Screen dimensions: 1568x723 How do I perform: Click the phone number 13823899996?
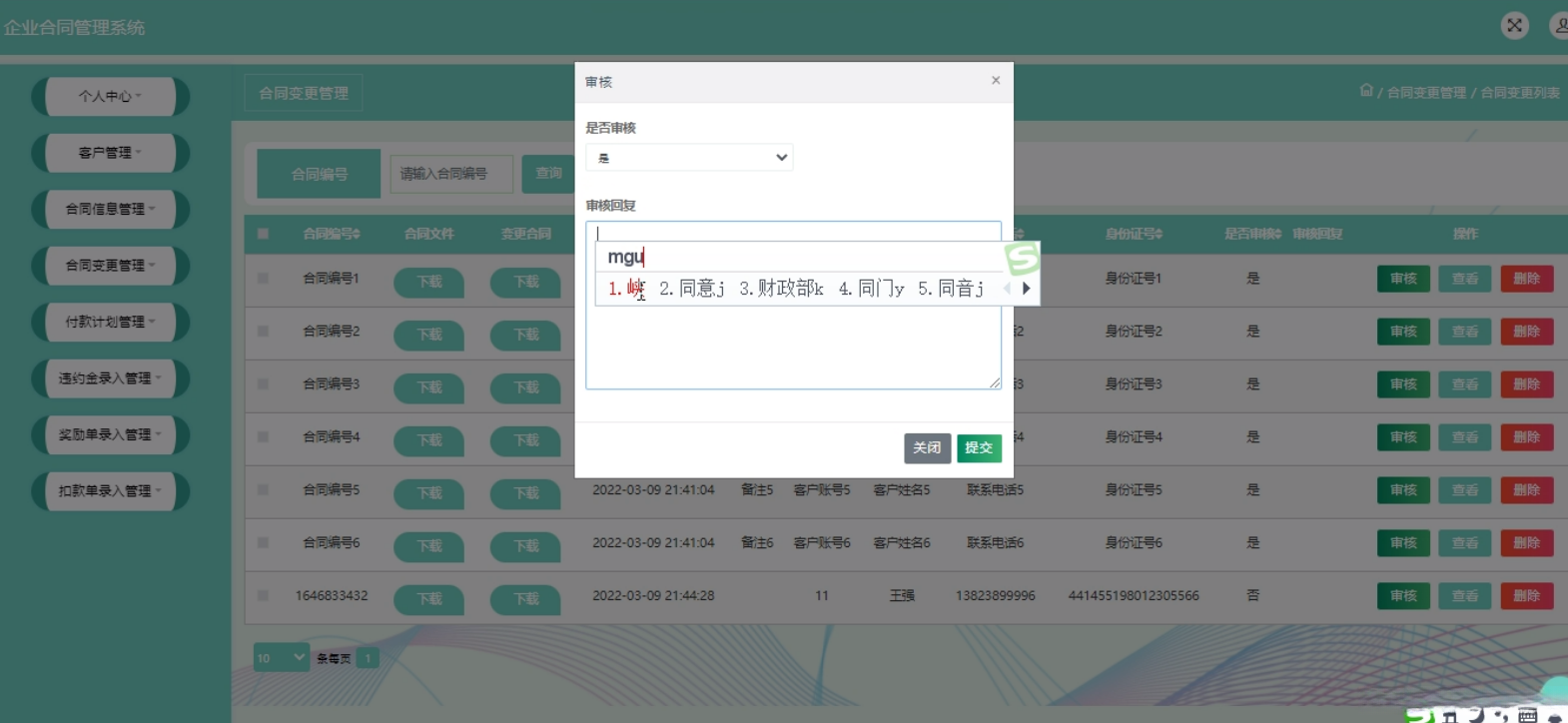(995, 596)
